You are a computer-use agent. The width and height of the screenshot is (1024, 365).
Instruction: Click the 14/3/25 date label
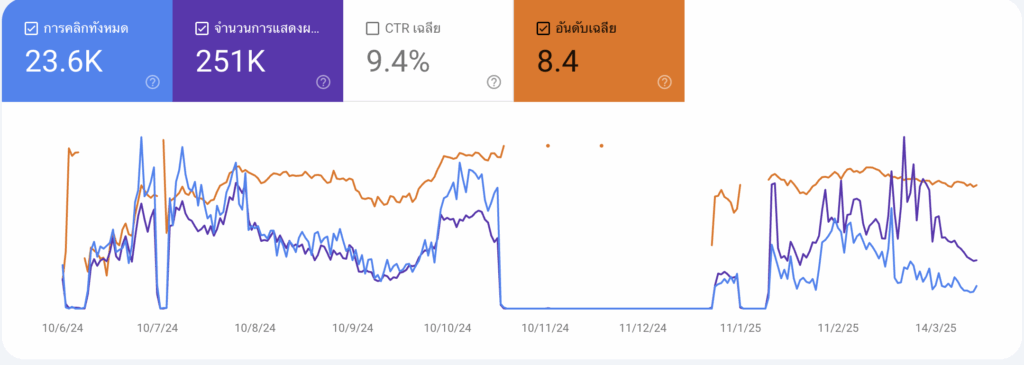coord(934,328)
